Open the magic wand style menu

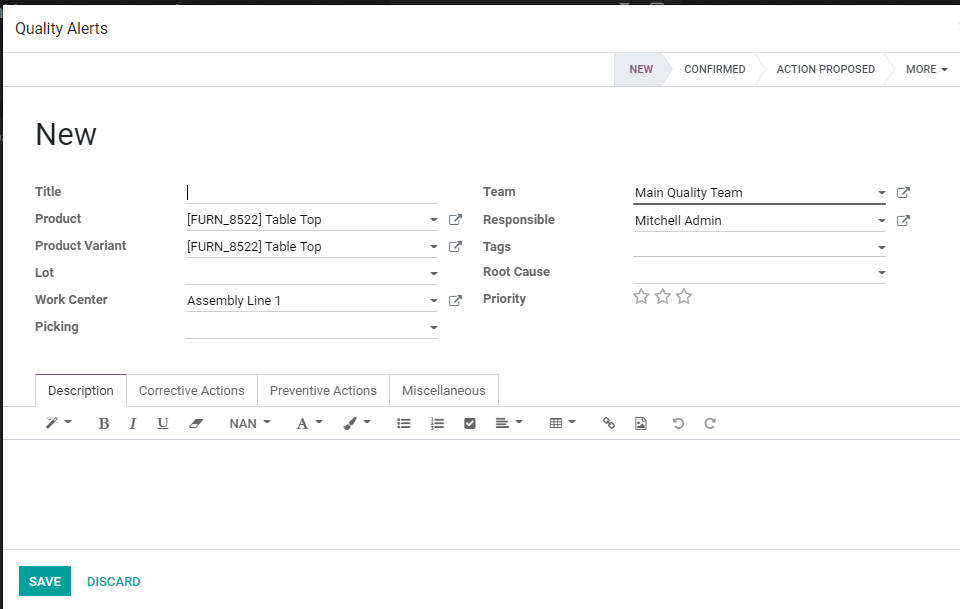[59, 423]
